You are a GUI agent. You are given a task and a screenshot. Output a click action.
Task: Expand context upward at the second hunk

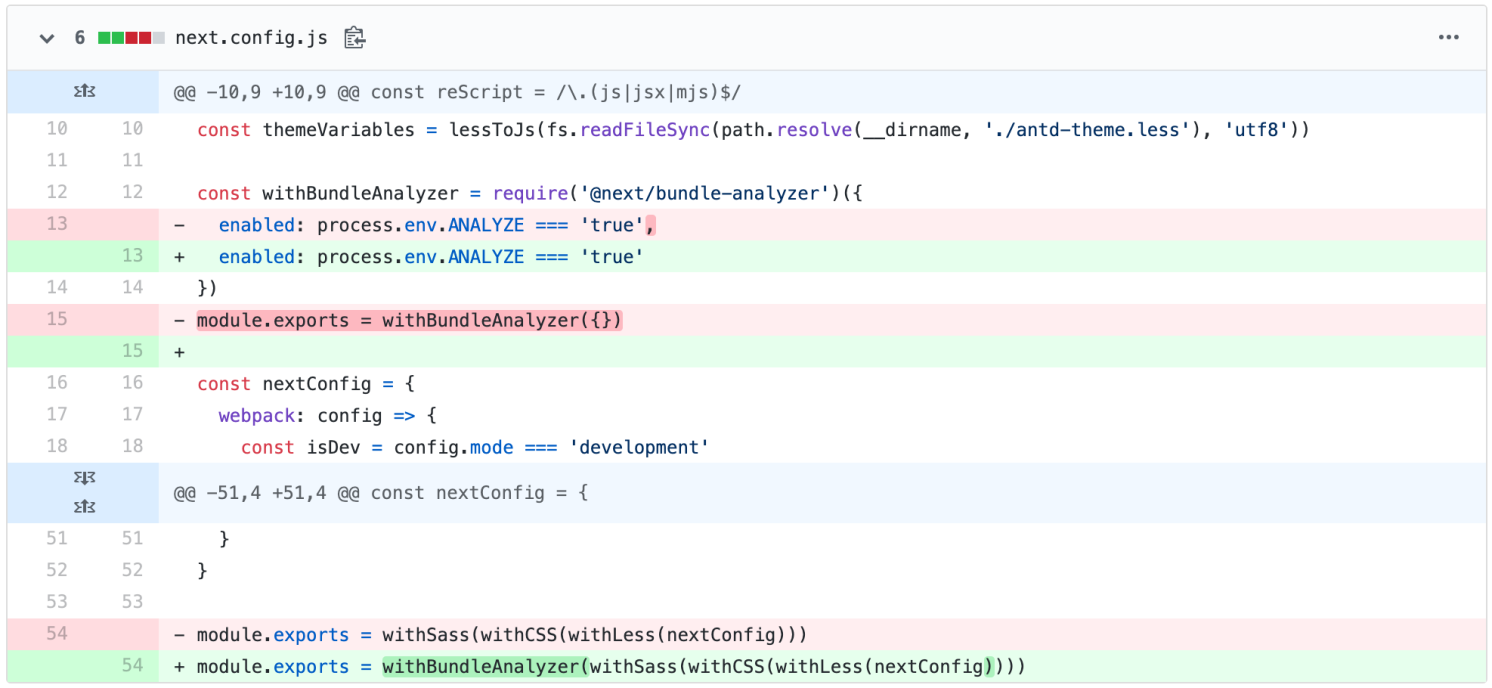(84, 506)
